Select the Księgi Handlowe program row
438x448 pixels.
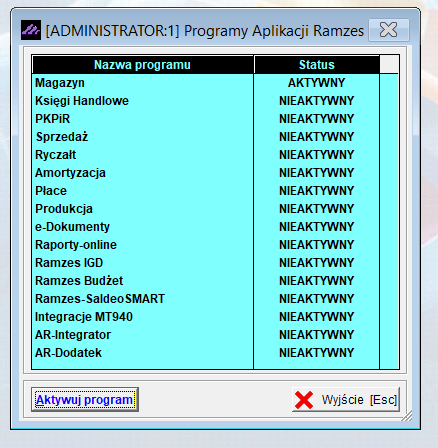click(206, 101)
